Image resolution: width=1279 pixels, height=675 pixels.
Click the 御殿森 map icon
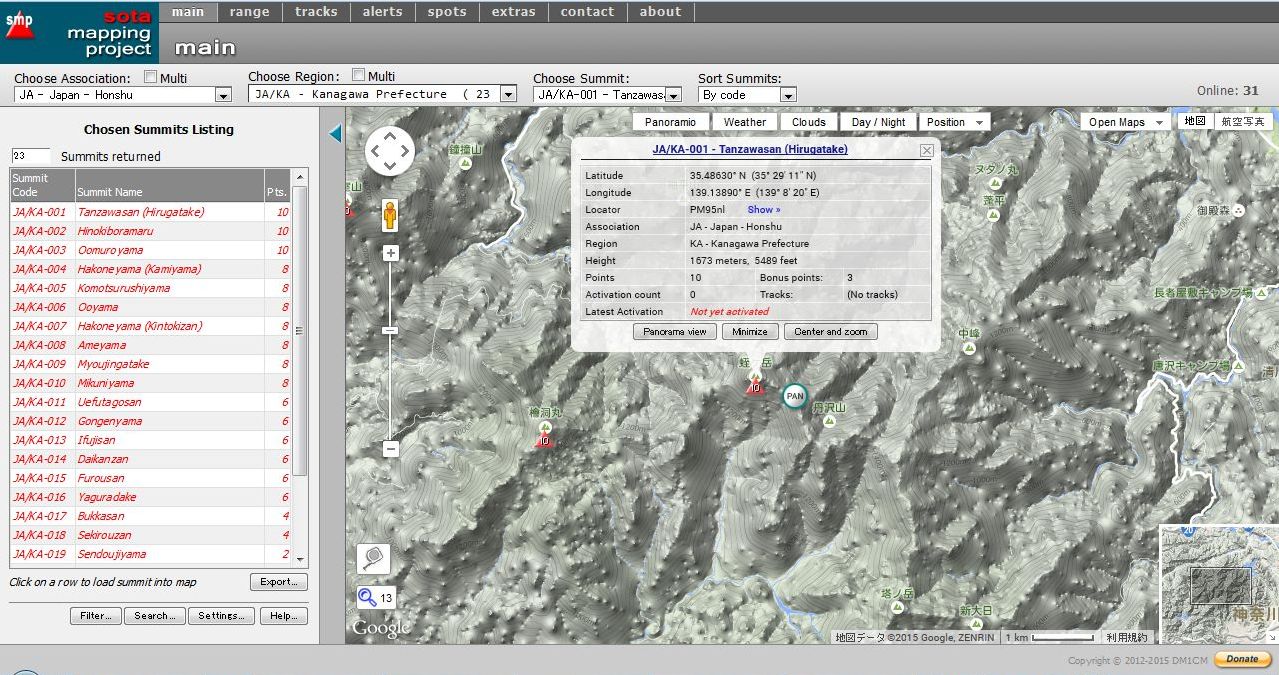[x=1239, y=211]
